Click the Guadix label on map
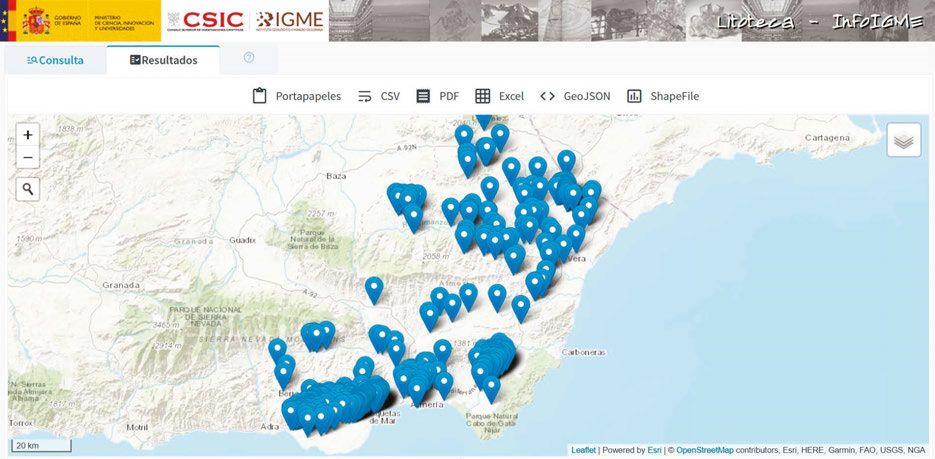 243,240
